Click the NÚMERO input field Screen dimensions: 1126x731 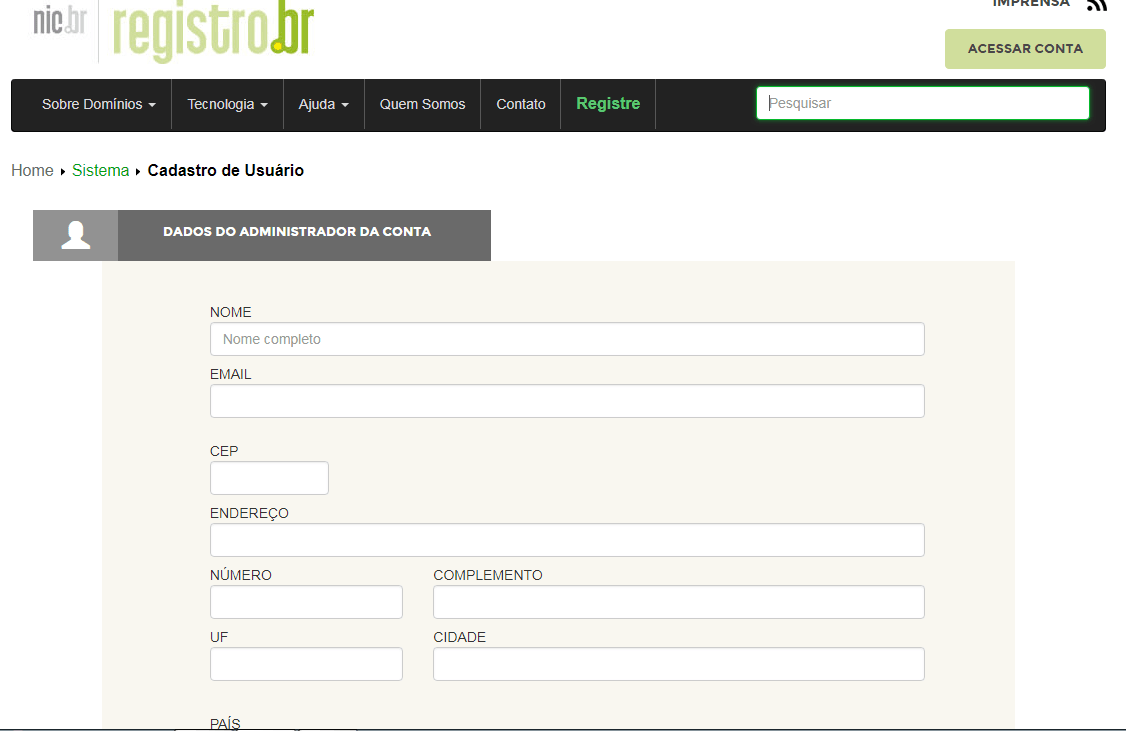tap(306, 602)
